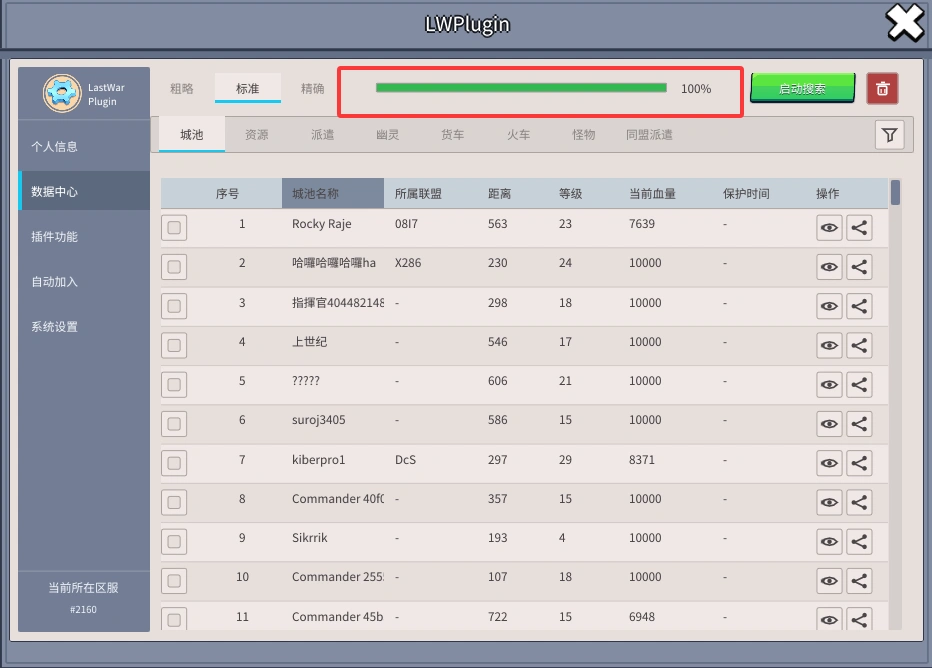Viewport: 932px width, 668px height.
Task: Switch to 精确 precision tab
Action: tap(313, 89)
